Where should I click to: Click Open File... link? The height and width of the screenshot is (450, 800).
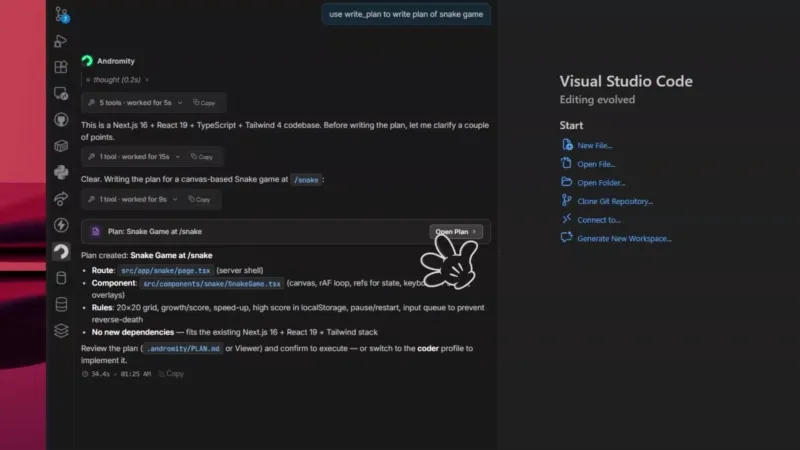(x=596, y=164)
